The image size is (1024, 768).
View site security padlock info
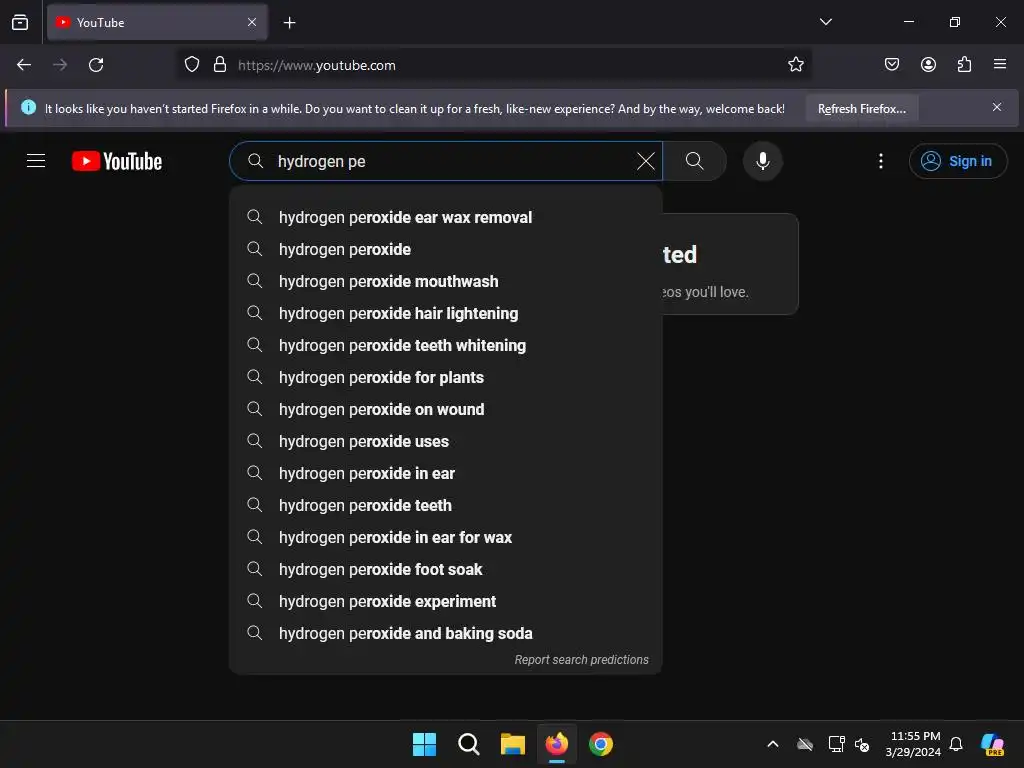pos(220,65)
